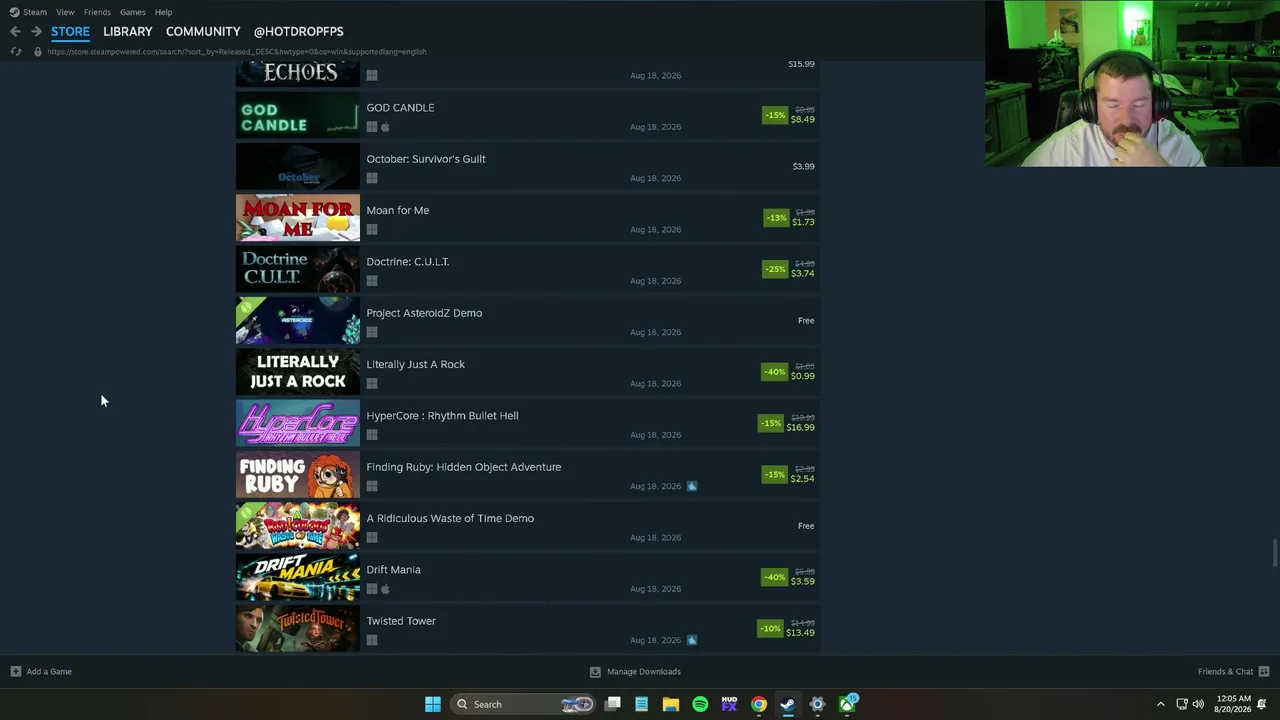Image resolution: width=1280 pixels, height=720 pixels.
Task: Click the Finding Ruby capsule image
Action: click(298, 474)
